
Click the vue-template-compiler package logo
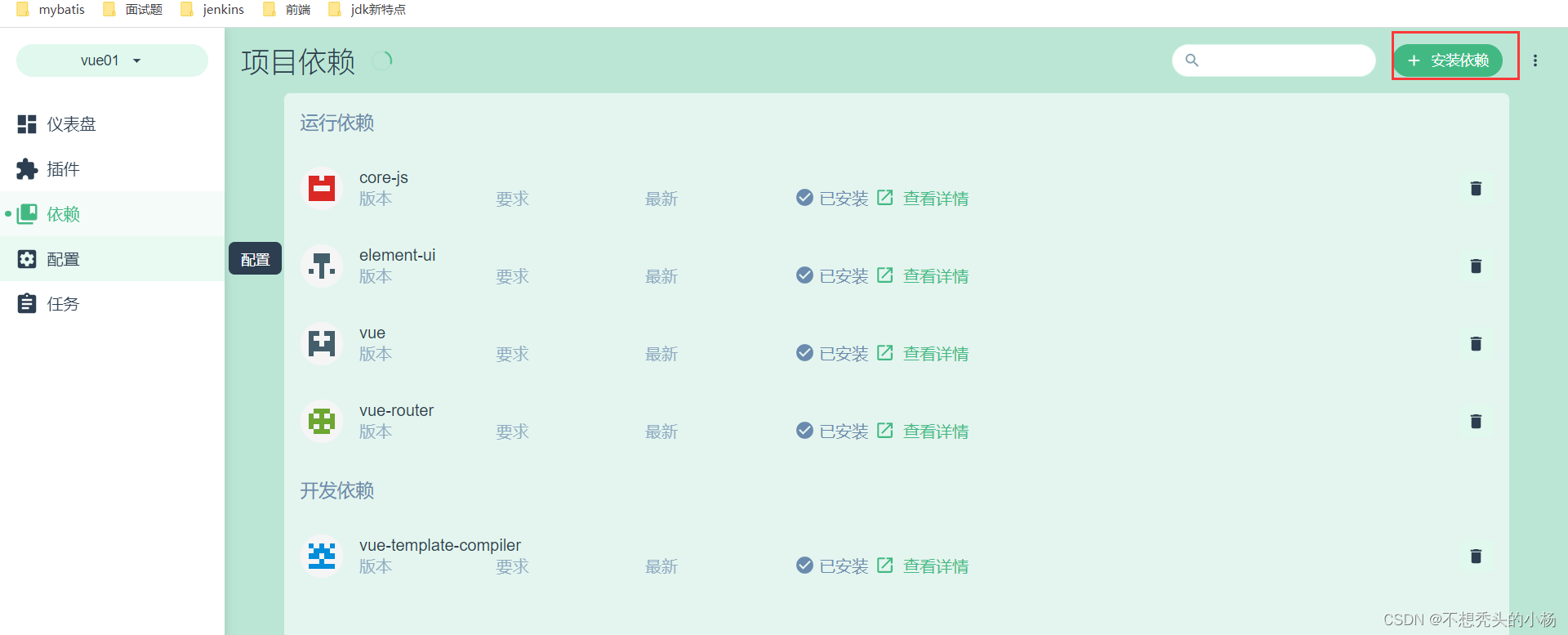click(322, 557)
